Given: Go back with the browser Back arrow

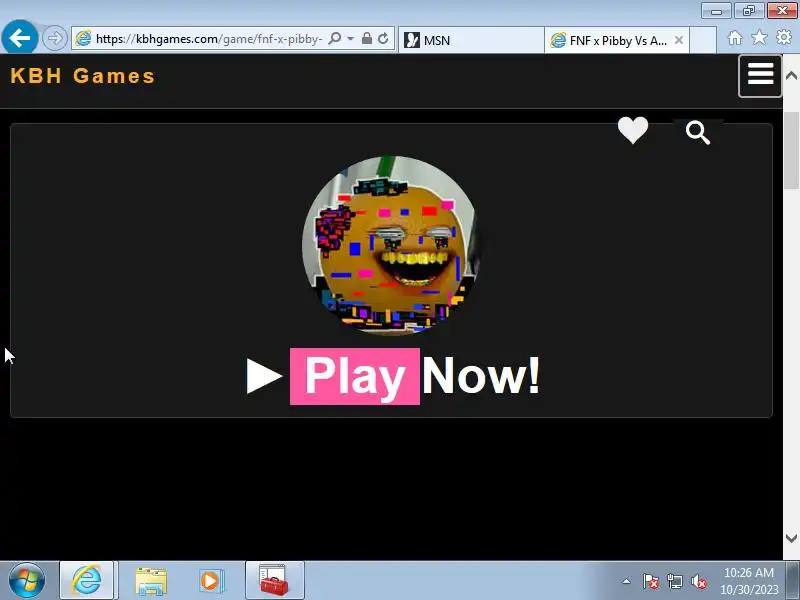Looking at the screenshot, I should coord(19,37).
